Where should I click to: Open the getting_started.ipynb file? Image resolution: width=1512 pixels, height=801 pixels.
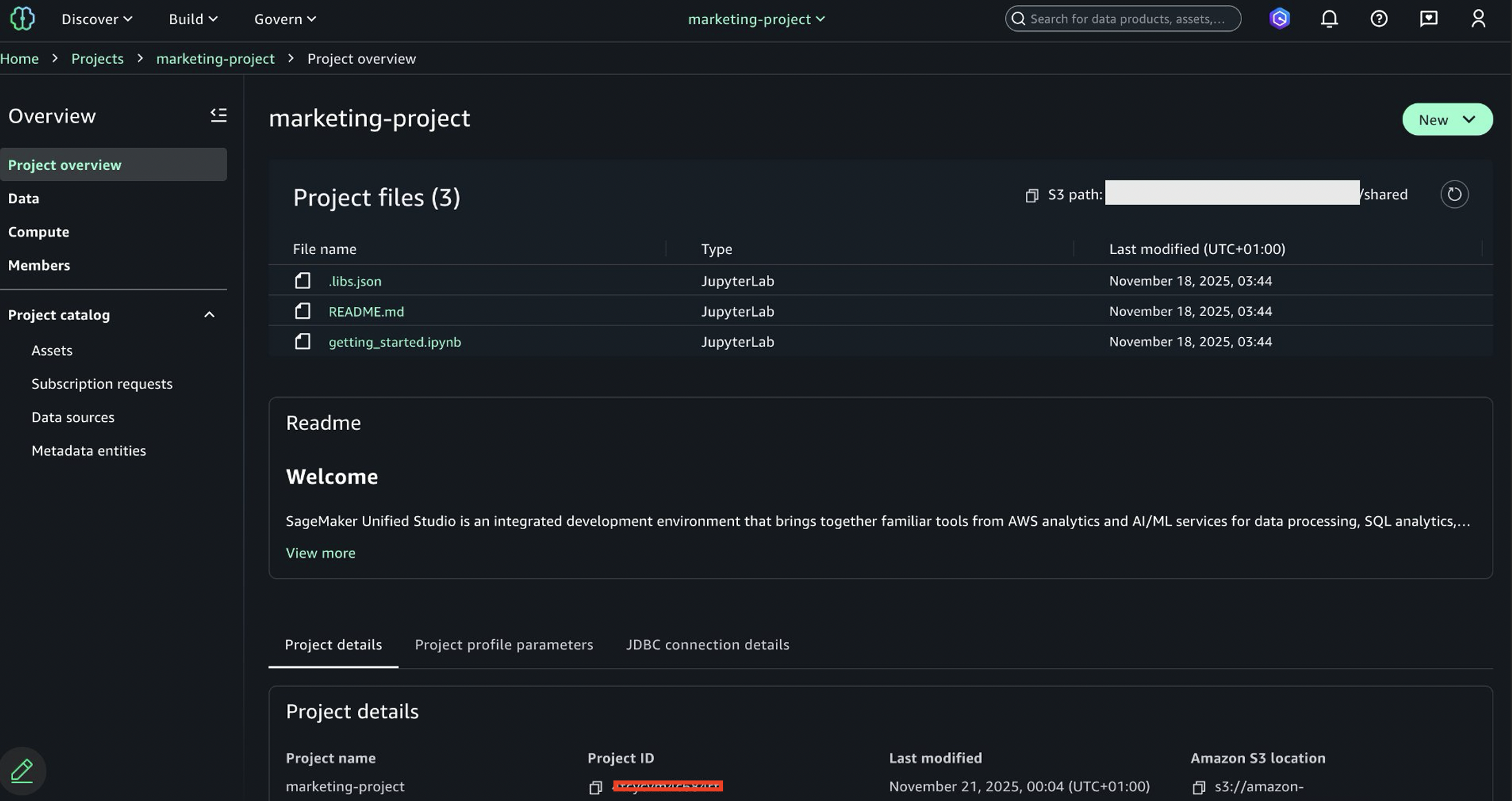pos(395,342)
